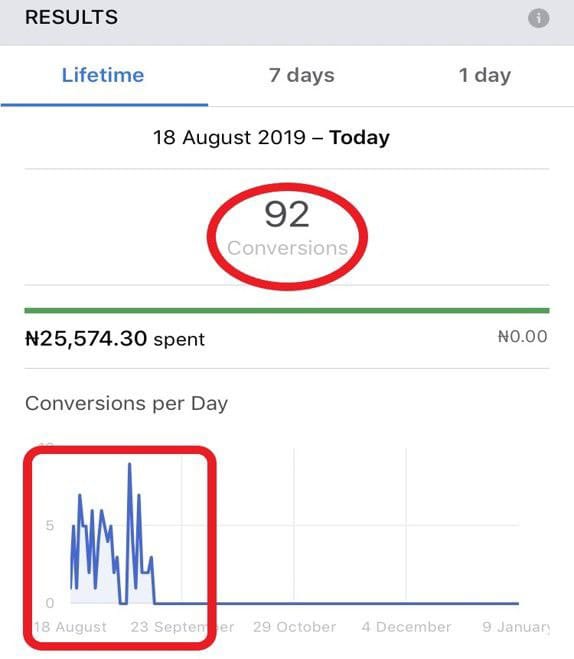Select the 29 October axis label
This screenshot has width=574, height=659.
pyautogui.click(x=295, y=627)
